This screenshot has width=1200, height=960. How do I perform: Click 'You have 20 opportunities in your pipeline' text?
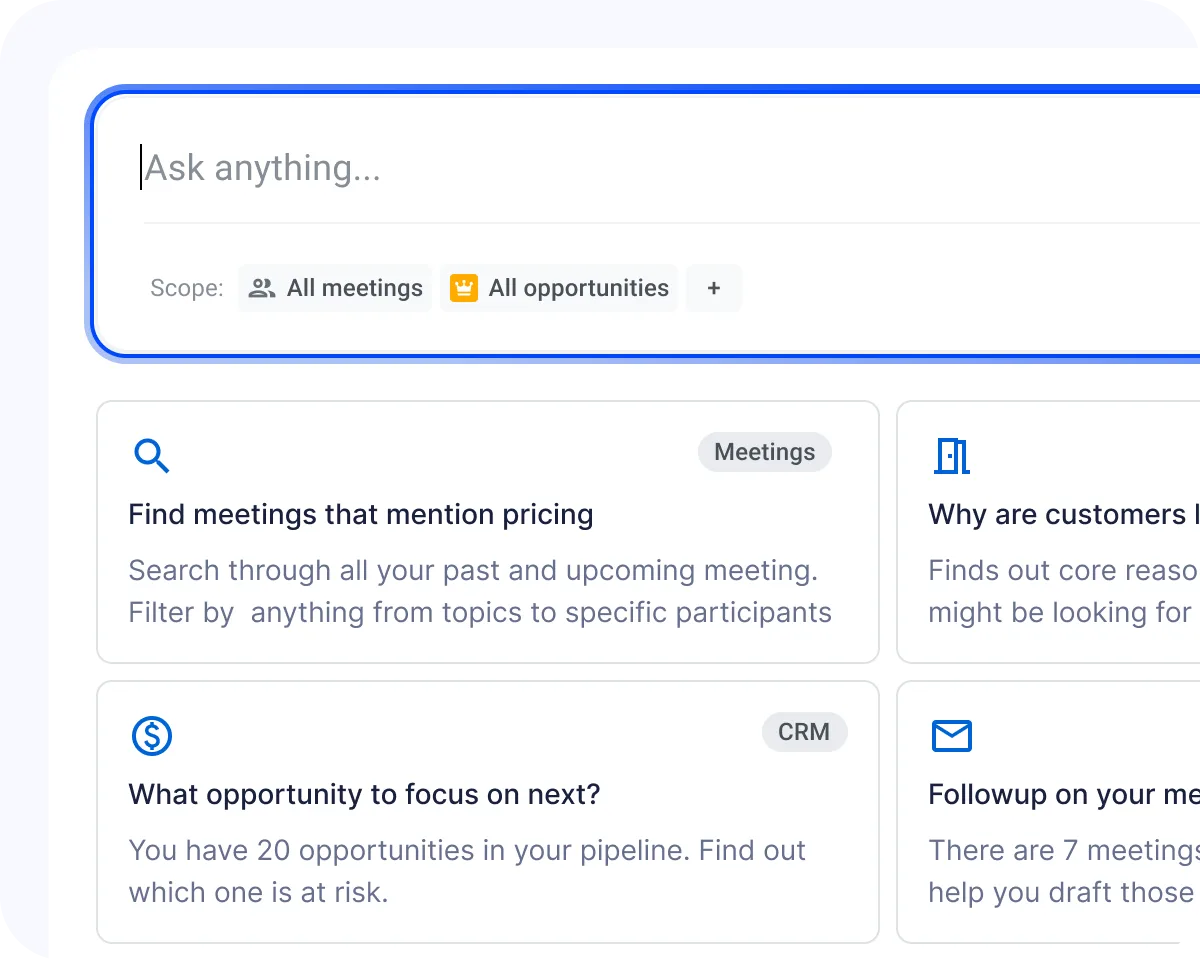(409, 851)
